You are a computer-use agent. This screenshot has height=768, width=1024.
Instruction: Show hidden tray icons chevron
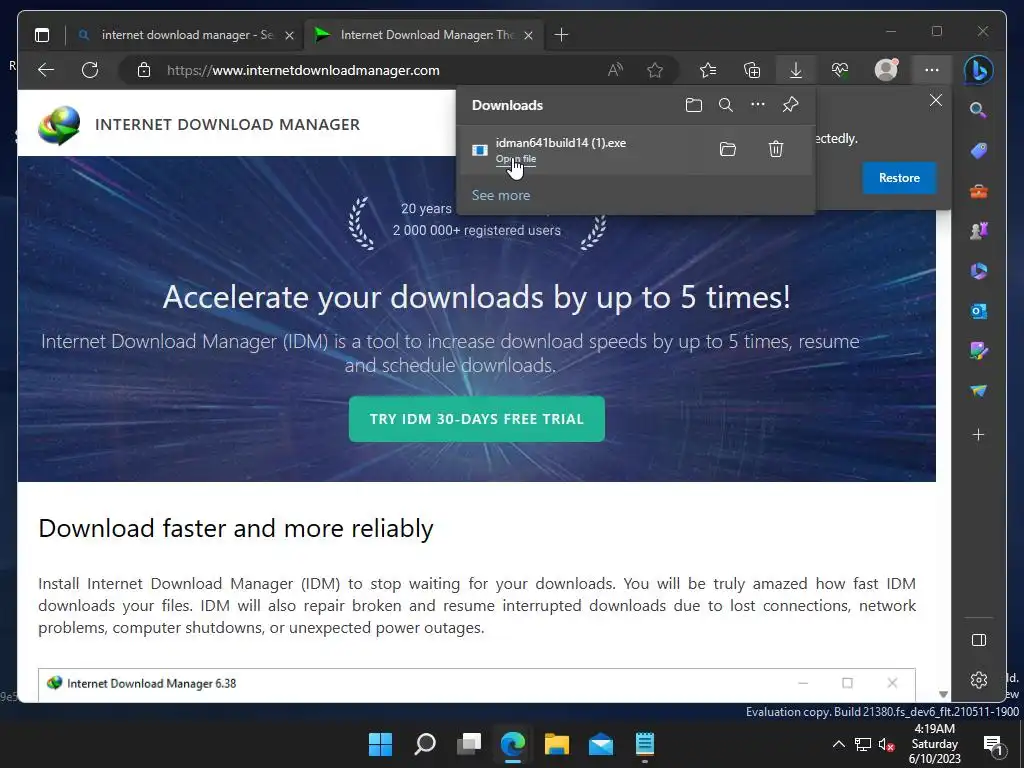[x=839, y=744]
